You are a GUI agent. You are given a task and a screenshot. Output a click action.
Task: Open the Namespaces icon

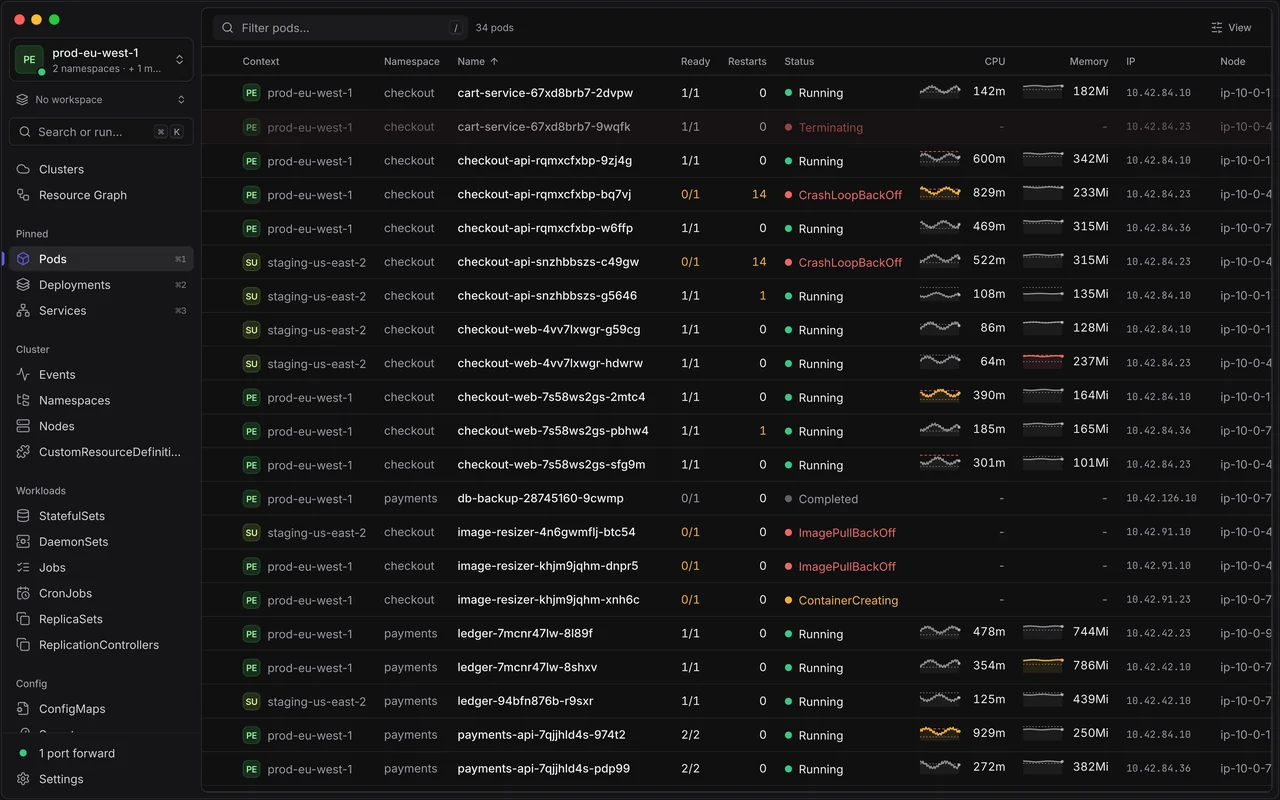click(23, 400)
